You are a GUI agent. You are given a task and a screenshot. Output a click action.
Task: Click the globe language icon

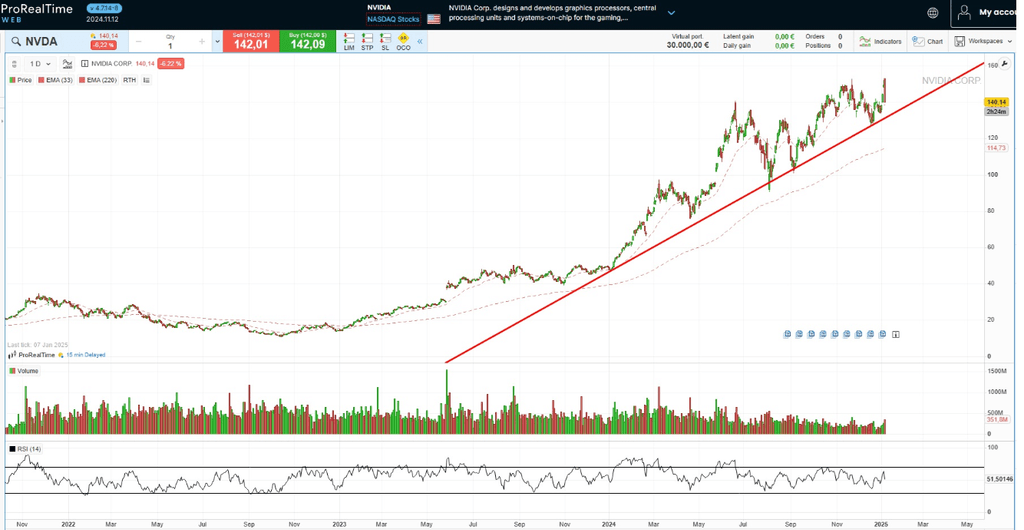(933, 13)
